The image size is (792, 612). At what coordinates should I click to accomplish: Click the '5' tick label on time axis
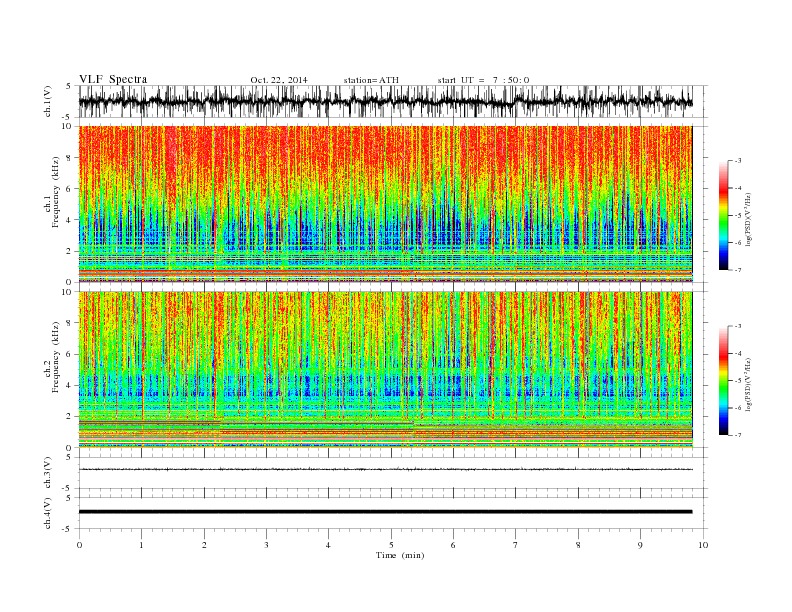pyautogui.click(x=391, y=545)
